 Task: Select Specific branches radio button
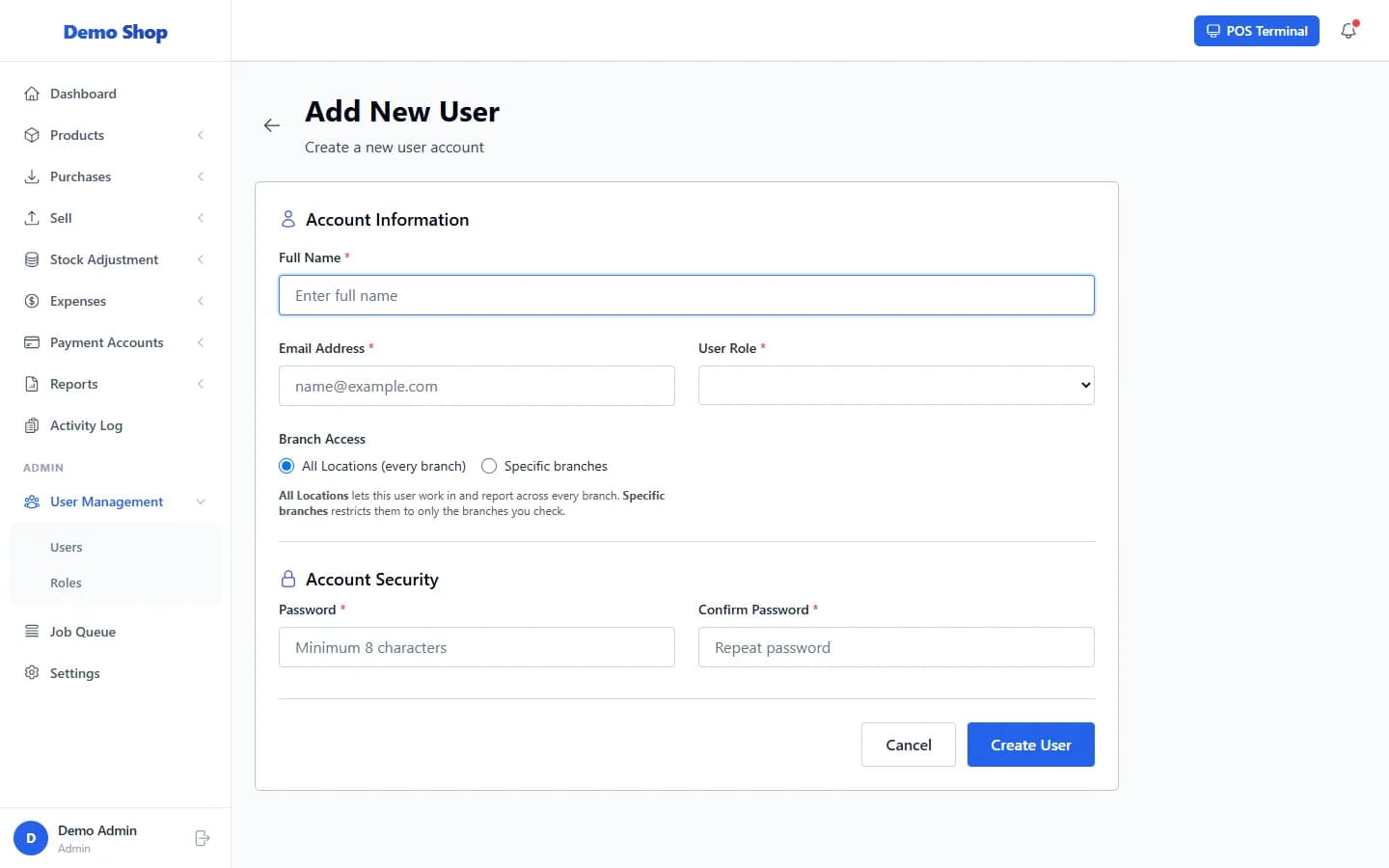tap(489, 466)
